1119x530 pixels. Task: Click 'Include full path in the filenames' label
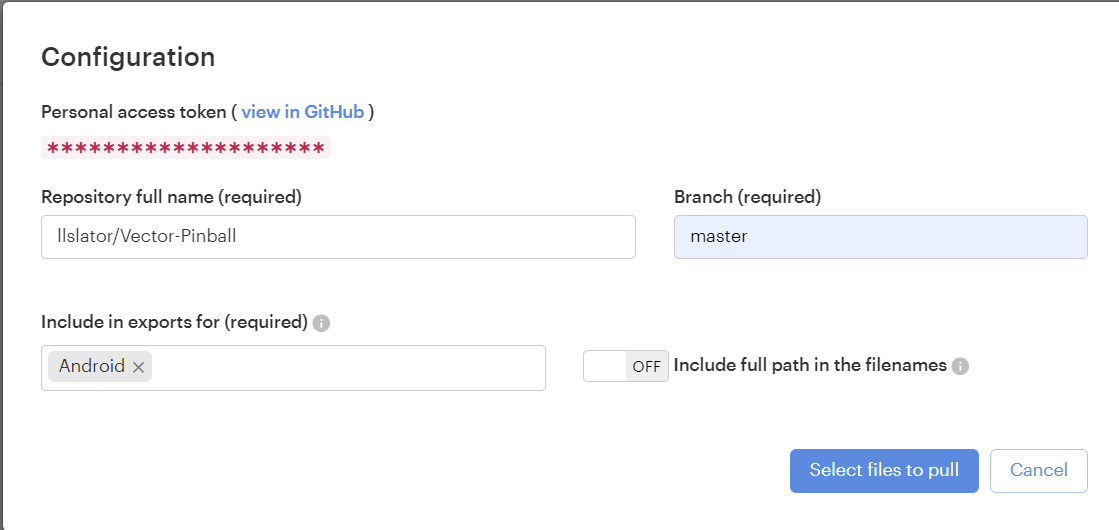coord(810,365)
